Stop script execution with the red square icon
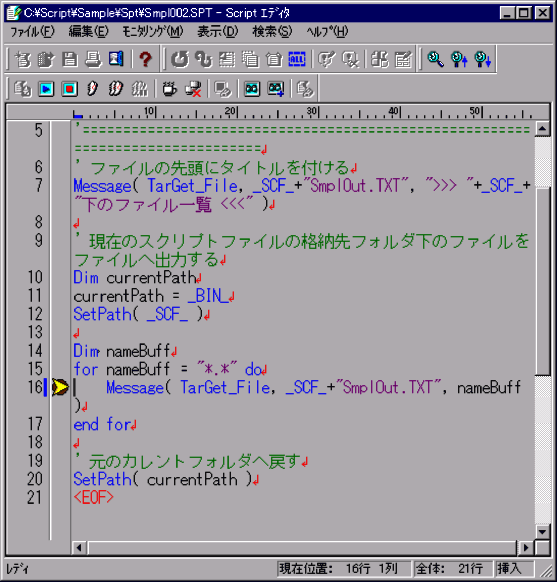 point(69,89)
